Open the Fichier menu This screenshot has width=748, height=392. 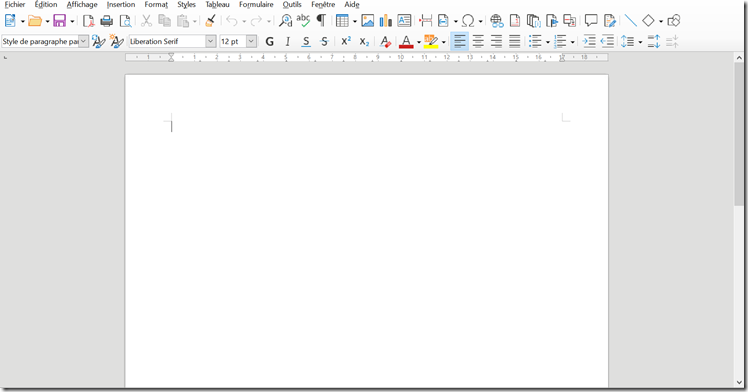click(15, 4)
